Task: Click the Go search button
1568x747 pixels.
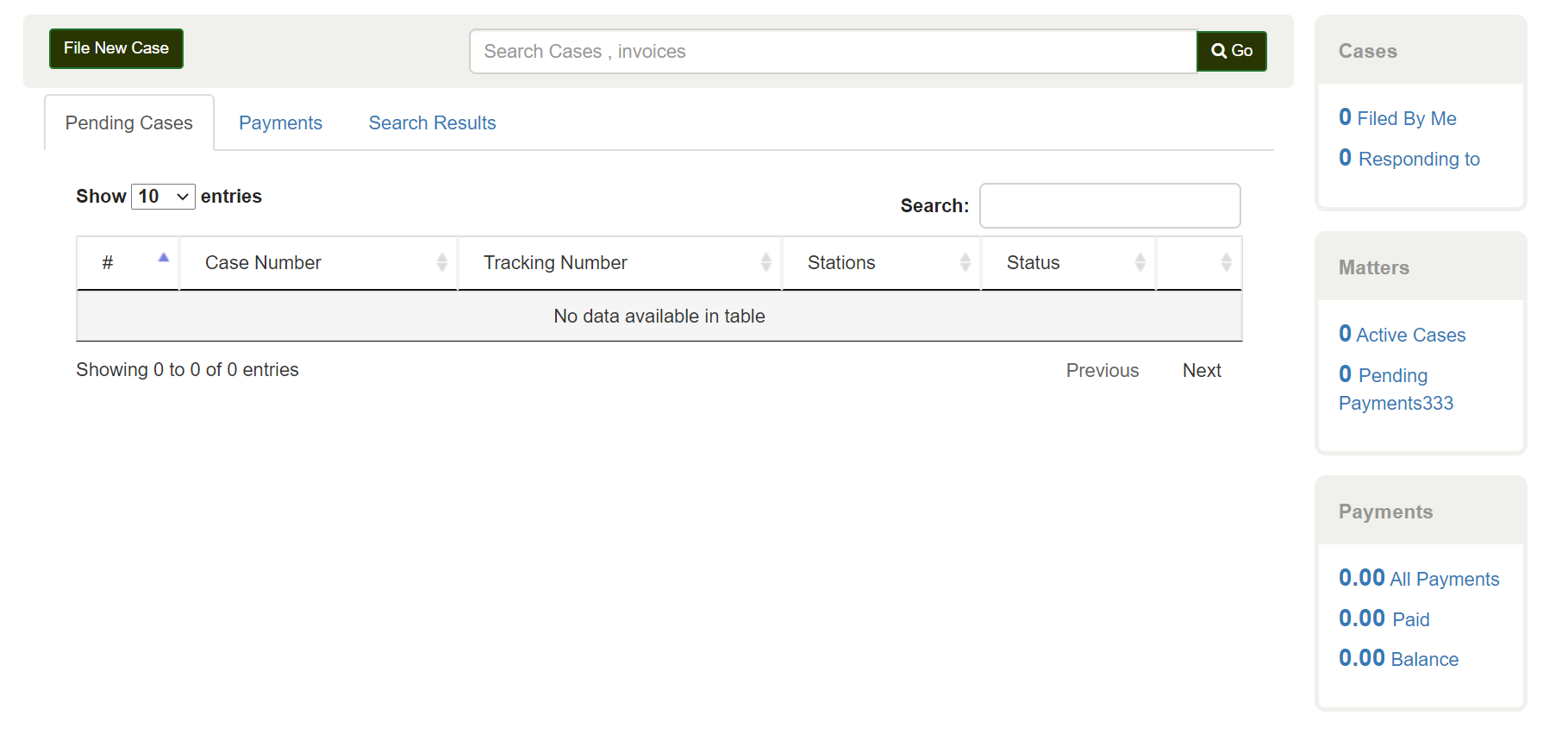Action: 1232,51
